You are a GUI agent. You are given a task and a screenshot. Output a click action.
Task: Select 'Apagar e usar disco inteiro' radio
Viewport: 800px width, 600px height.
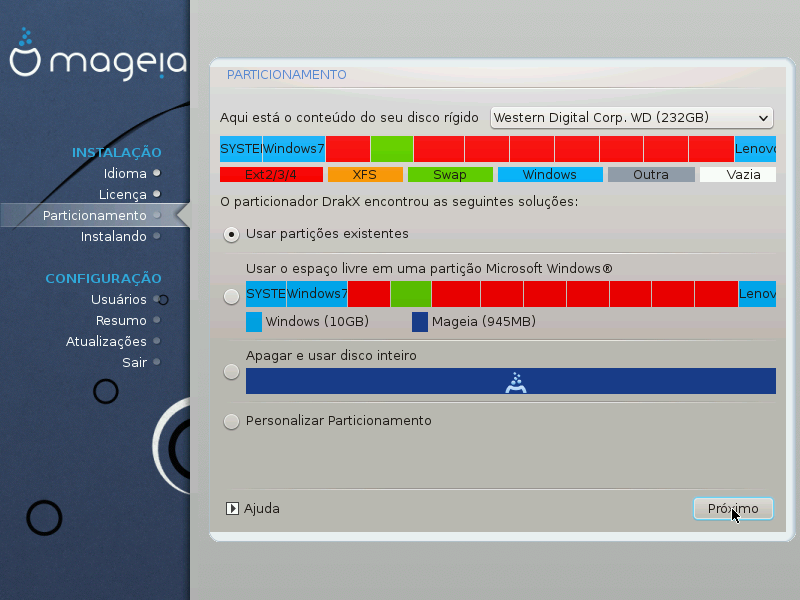click(x=232, y=372)
